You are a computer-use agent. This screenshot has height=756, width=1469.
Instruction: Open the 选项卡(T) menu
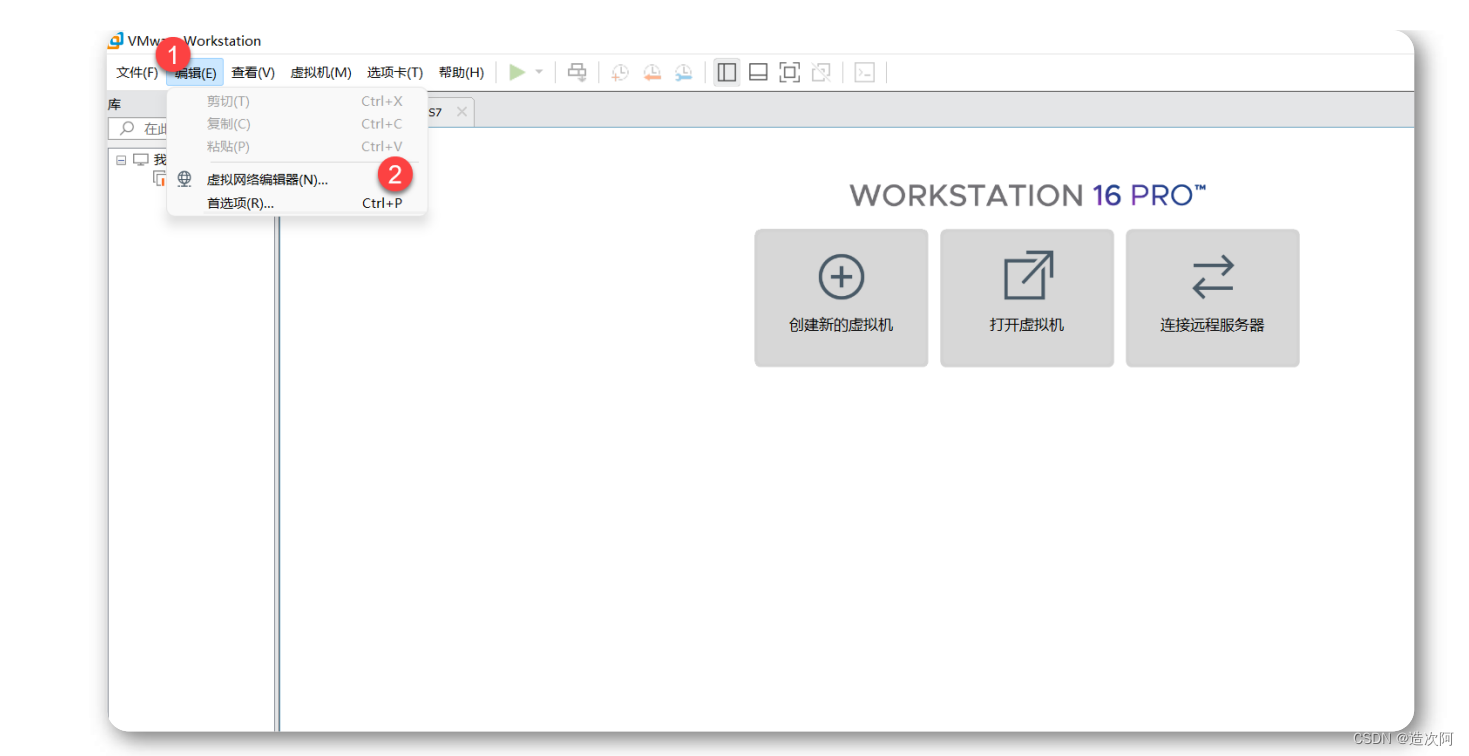(395, 72)
